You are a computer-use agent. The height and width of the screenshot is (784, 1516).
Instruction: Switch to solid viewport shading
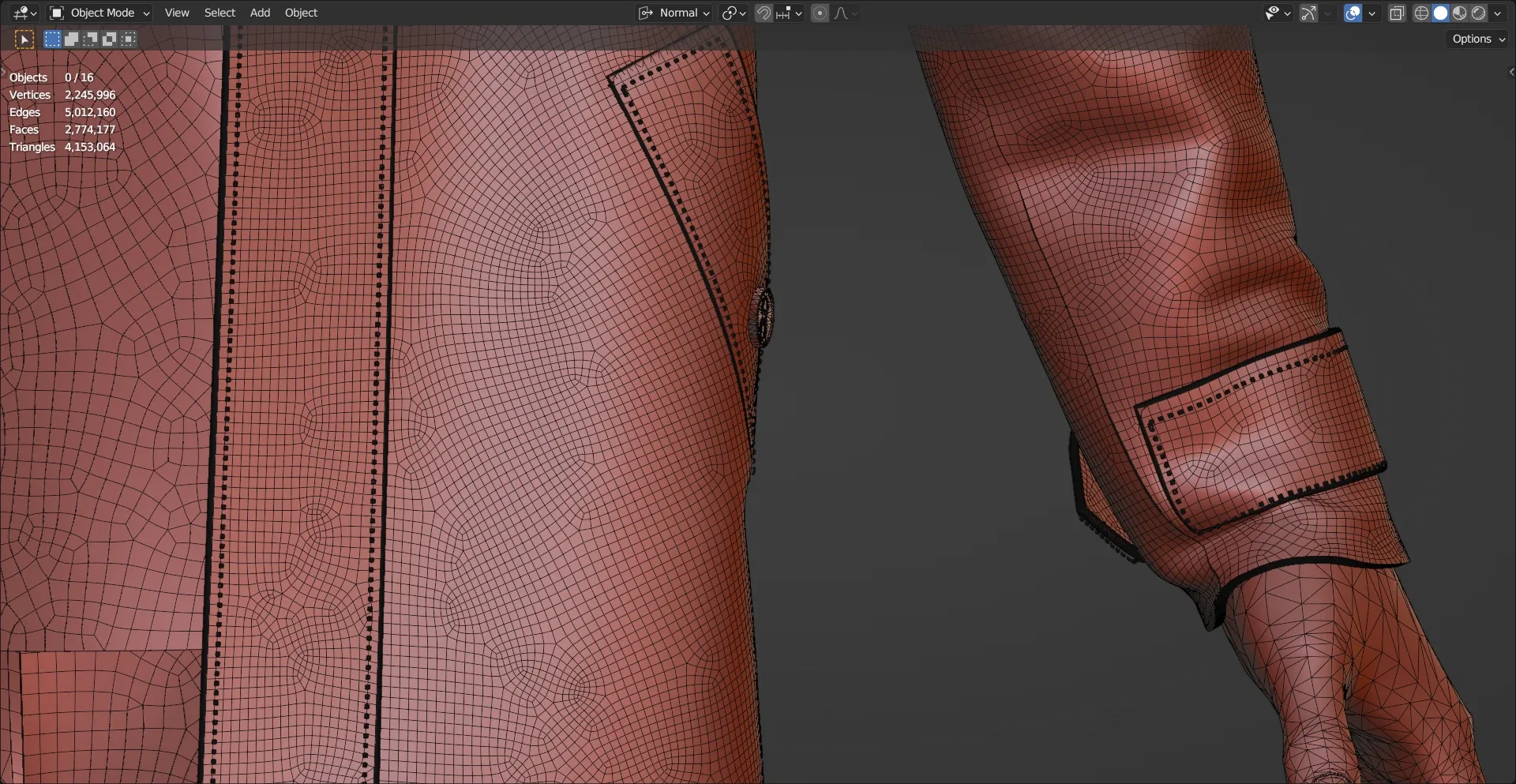coord(1440,13)
